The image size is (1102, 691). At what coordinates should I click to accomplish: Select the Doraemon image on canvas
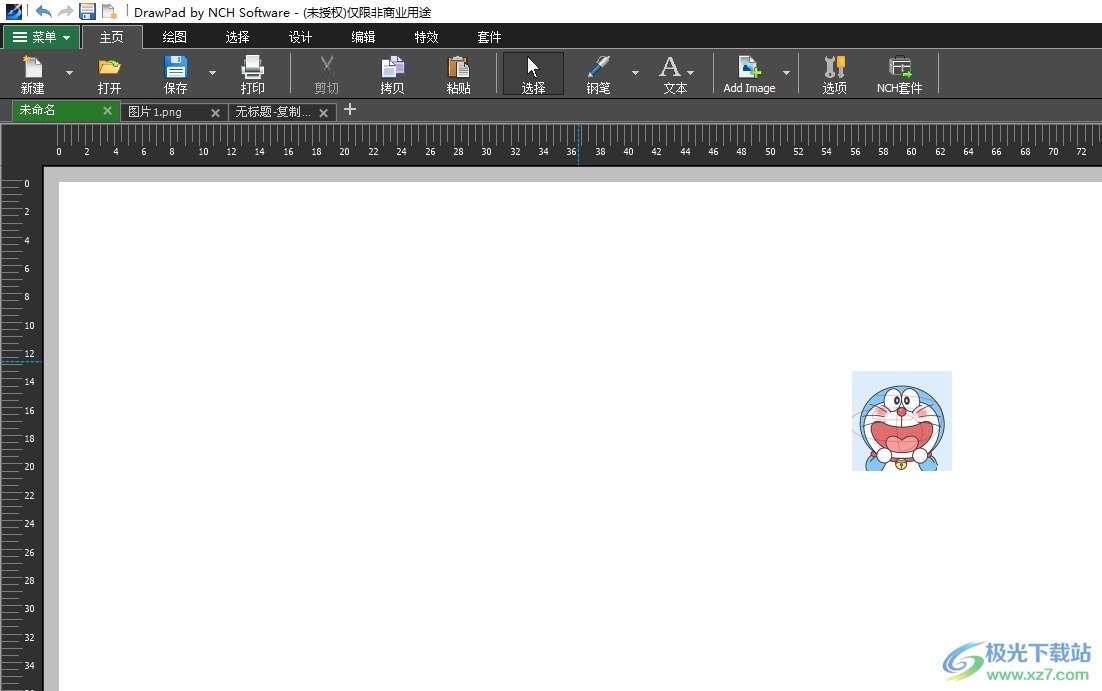click(901, 421)
